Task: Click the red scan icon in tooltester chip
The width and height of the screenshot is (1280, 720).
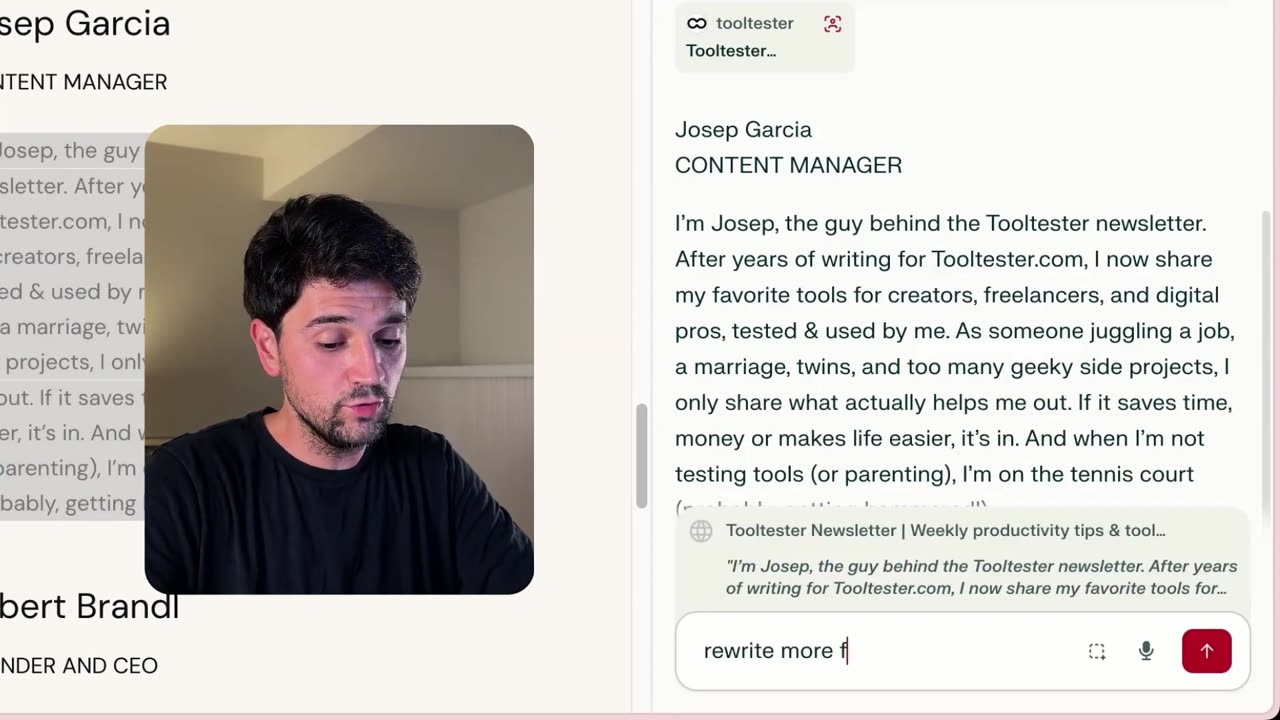Action: [x=832, y=24]
